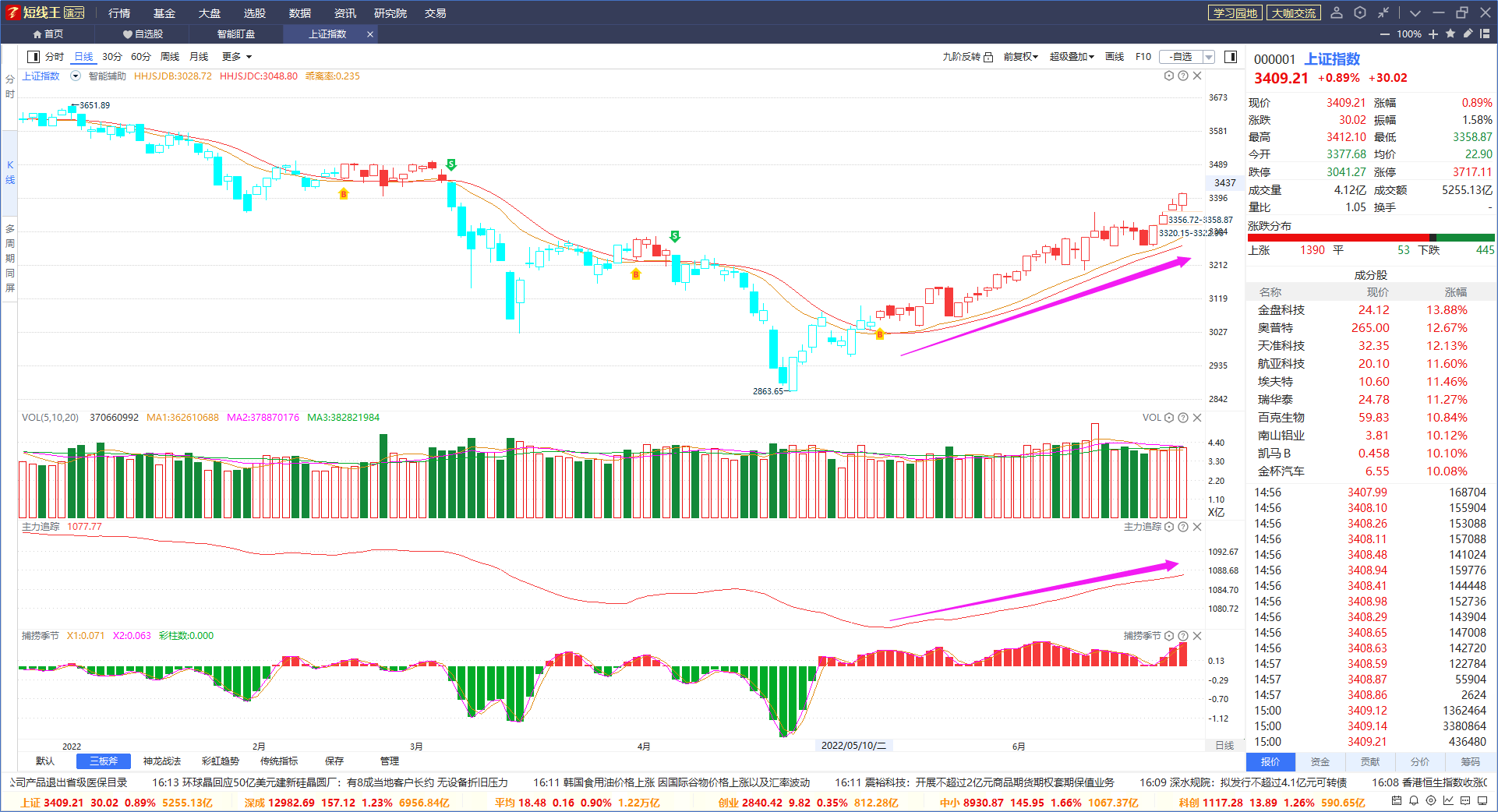Open the 选股 menu
Viewport: 1498px width, 812px height.
point(255,13)
